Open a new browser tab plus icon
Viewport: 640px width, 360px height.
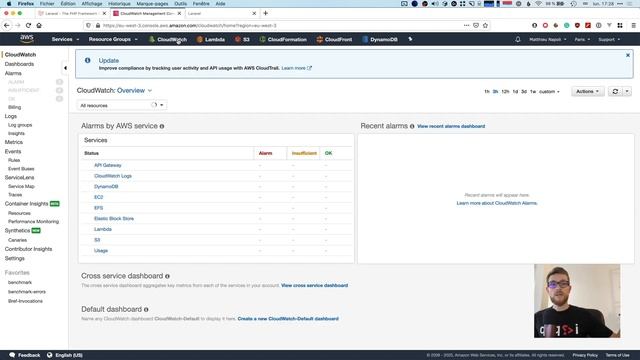[265, 13]
